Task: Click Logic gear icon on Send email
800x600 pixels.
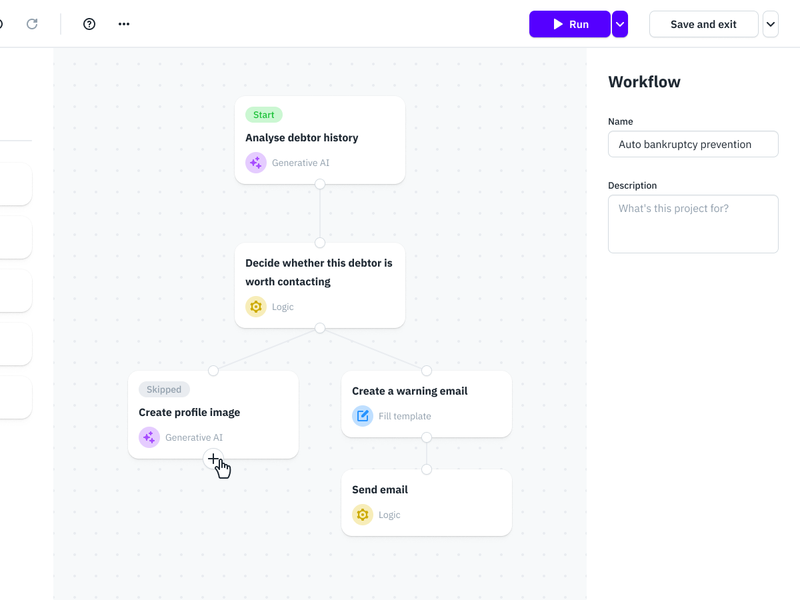Action: (x=362, y=515)
